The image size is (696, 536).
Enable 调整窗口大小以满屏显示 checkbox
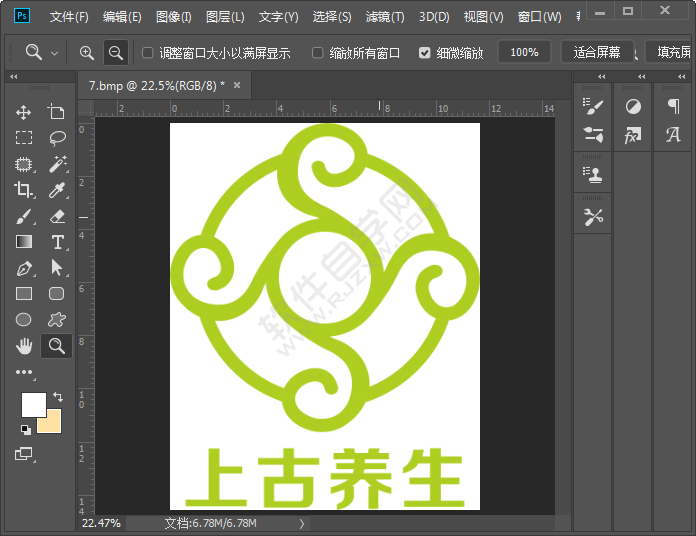pos(148,53)
